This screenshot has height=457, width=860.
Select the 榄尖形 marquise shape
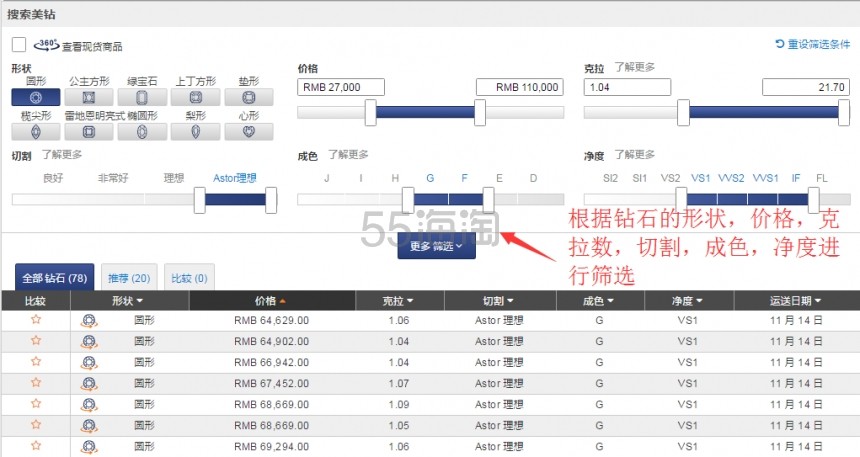point(36,131)
